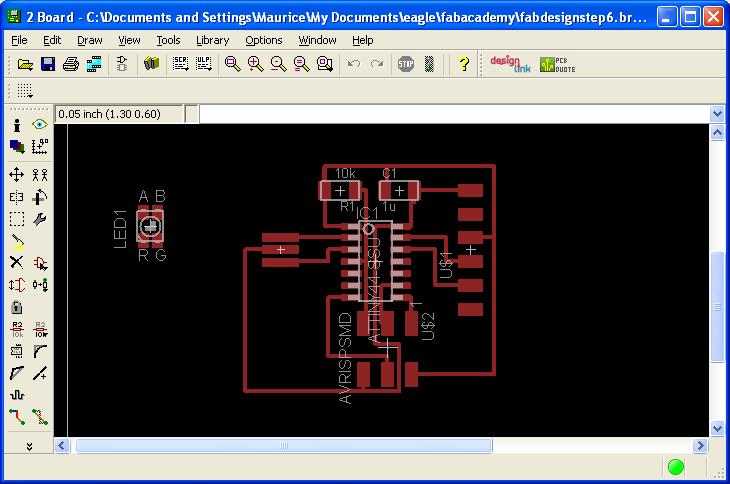Image resolution: width=730 pixels, height=484 pixels.
Task: Select the Pinswap tool
Action: (x=17, y=285)
